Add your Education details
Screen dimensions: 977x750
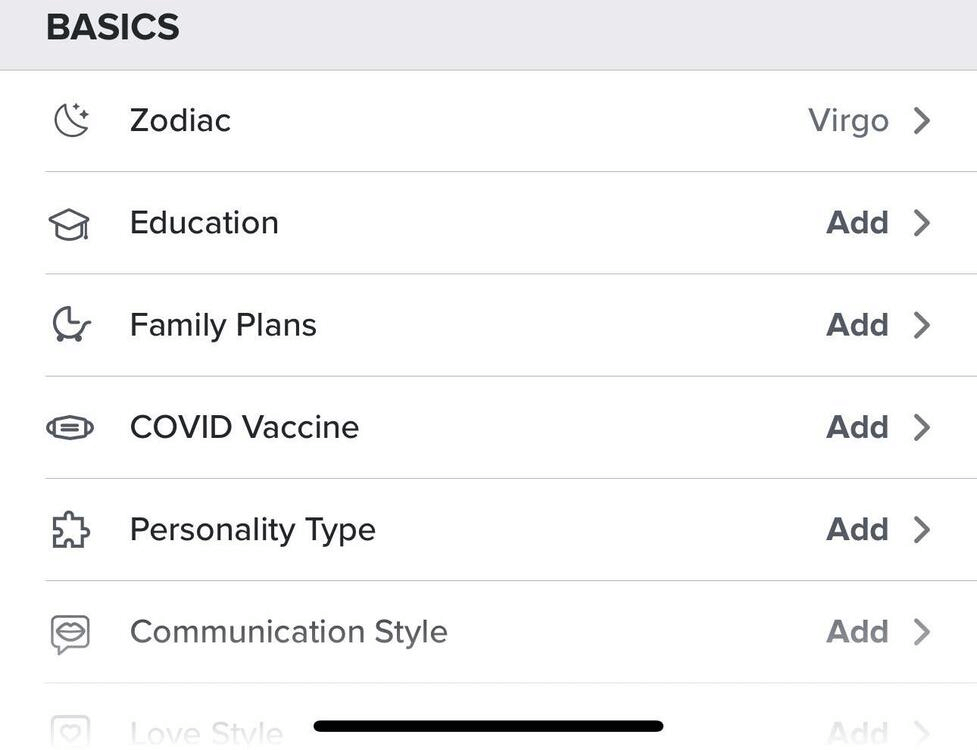point(857,223)
